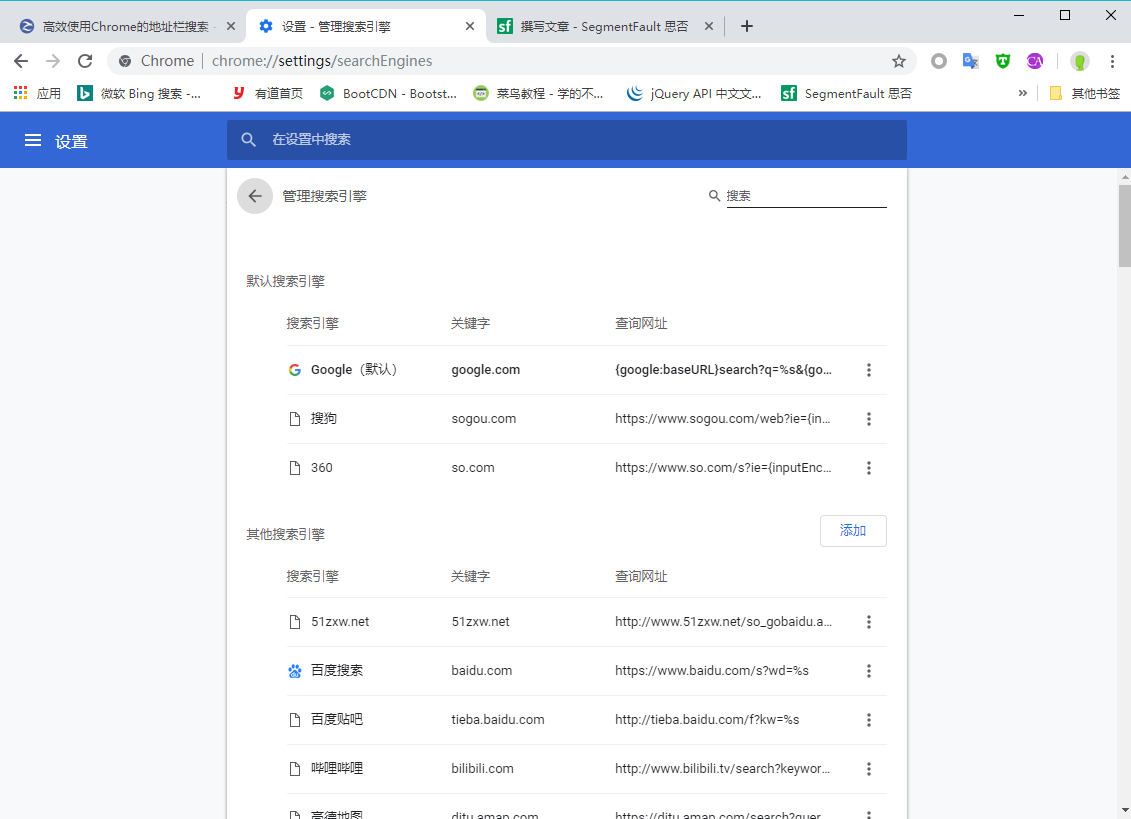
Task: Click the Google Translate extension icon
Action: pyautogui.click(x=970, y=61)
